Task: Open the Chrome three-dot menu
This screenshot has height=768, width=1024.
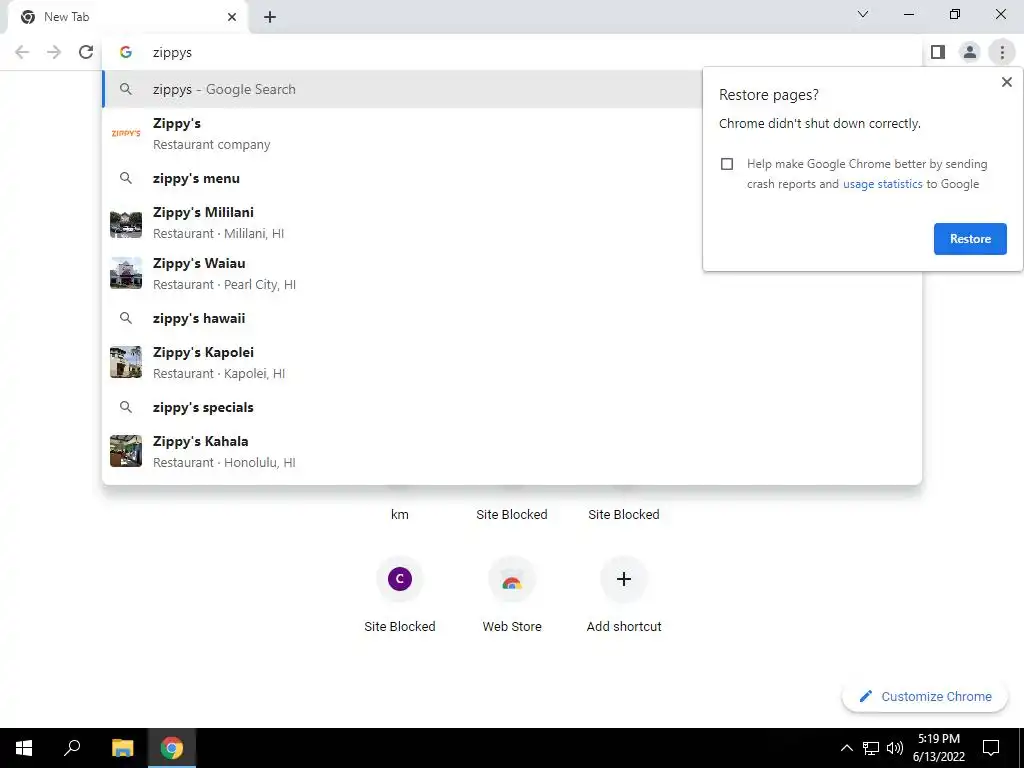Action: (1002, 52)
